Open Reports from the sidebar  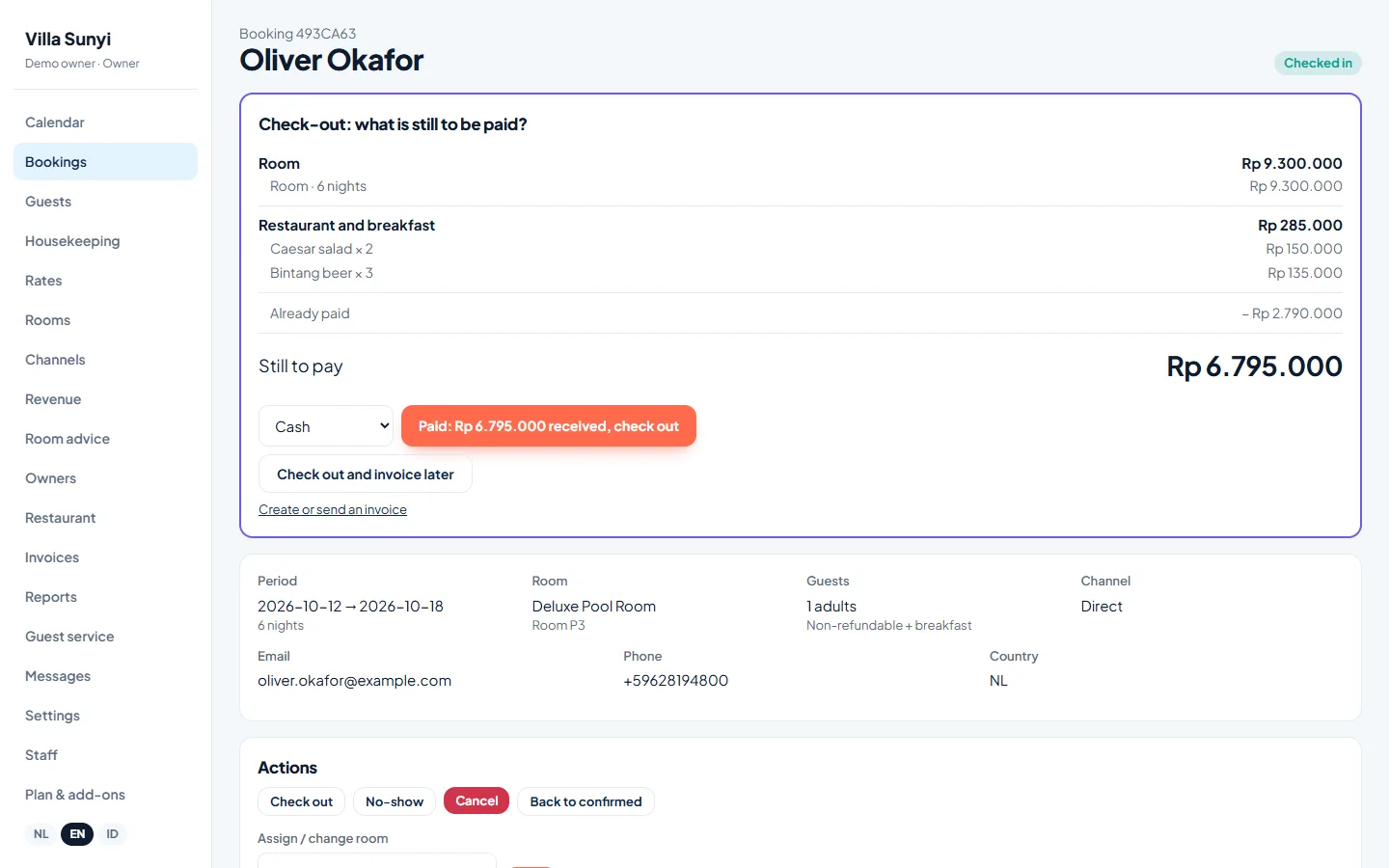coord(105,597)
